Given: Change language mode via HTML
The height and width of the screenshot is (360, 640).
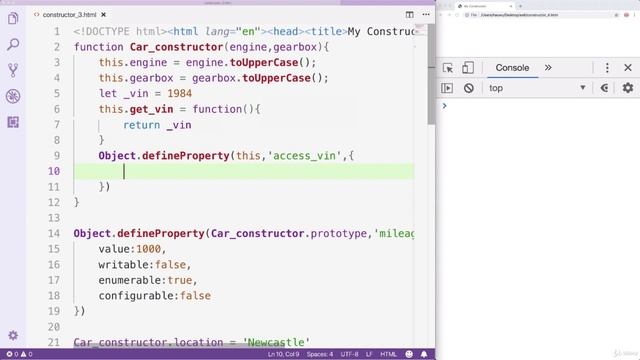Looking at the screenshot, I should [x=388, y=354].
